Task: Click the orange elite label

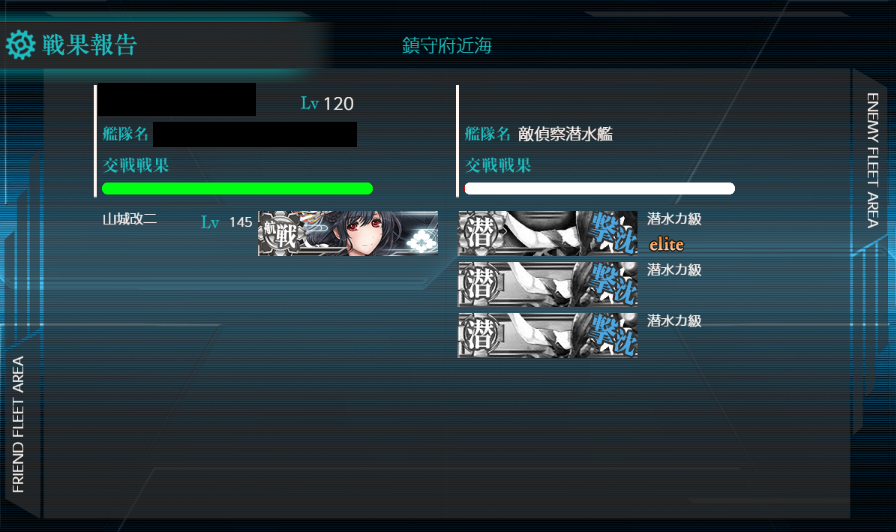Action: point(666,245)
